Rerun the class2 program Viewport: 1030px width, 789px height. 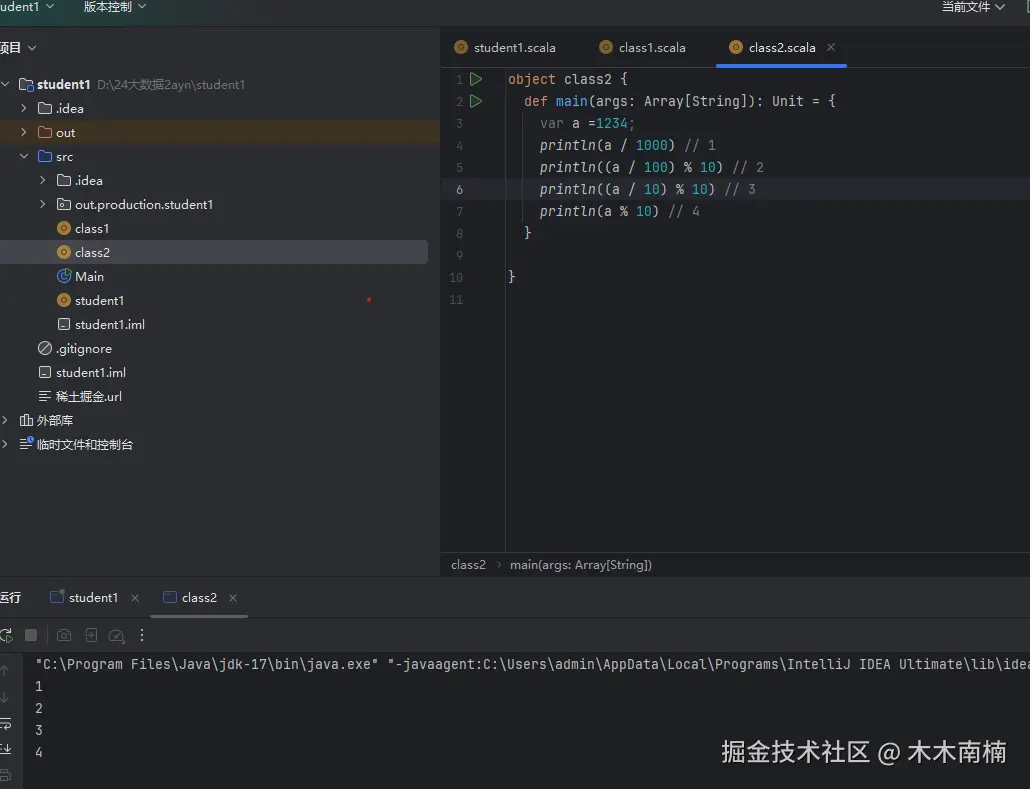[x=7, y=635]
